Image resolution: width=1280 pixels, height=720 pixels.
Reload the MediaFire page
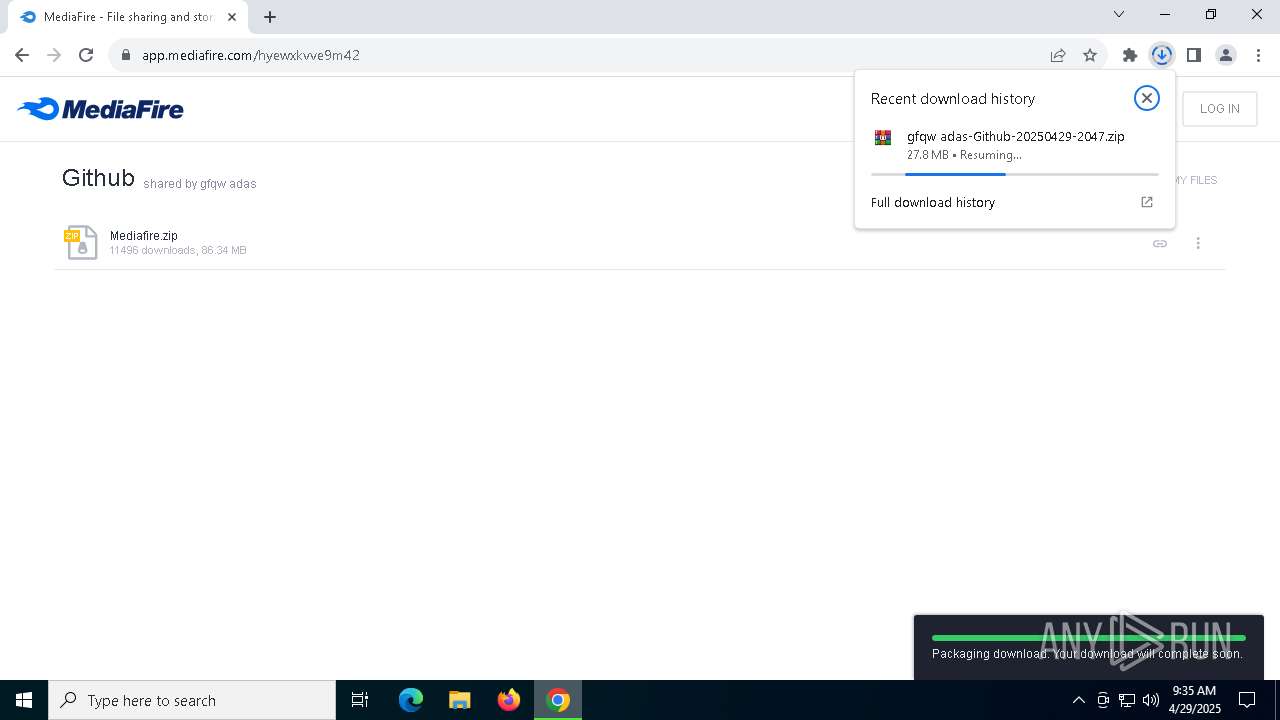(x=86, y=55)
